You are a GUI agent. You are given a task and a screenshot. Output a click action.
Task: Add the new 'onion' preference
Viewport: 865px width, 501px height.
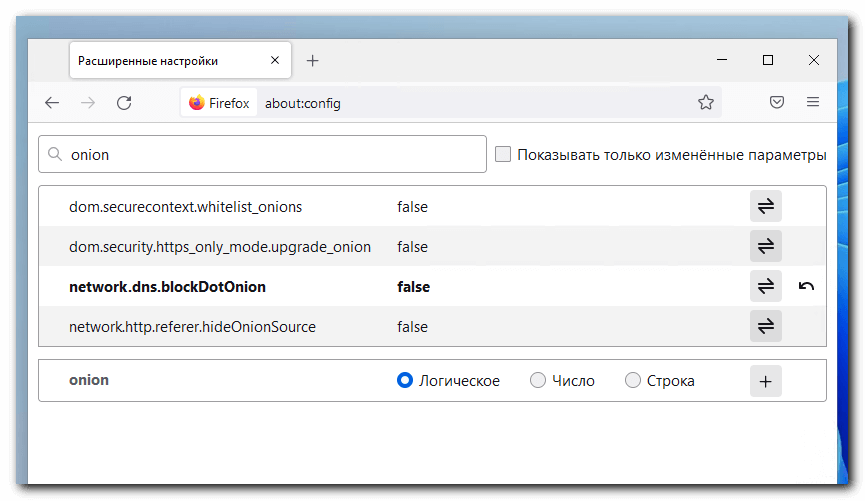[765, 381]
